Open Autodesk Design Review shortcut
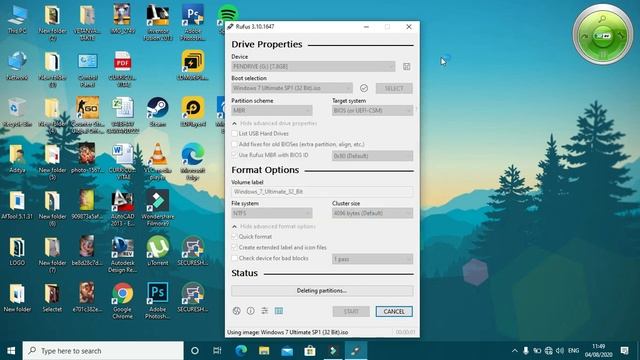This screenshot has height=360, width=640. pyautogui.click(x=122, y=255)
